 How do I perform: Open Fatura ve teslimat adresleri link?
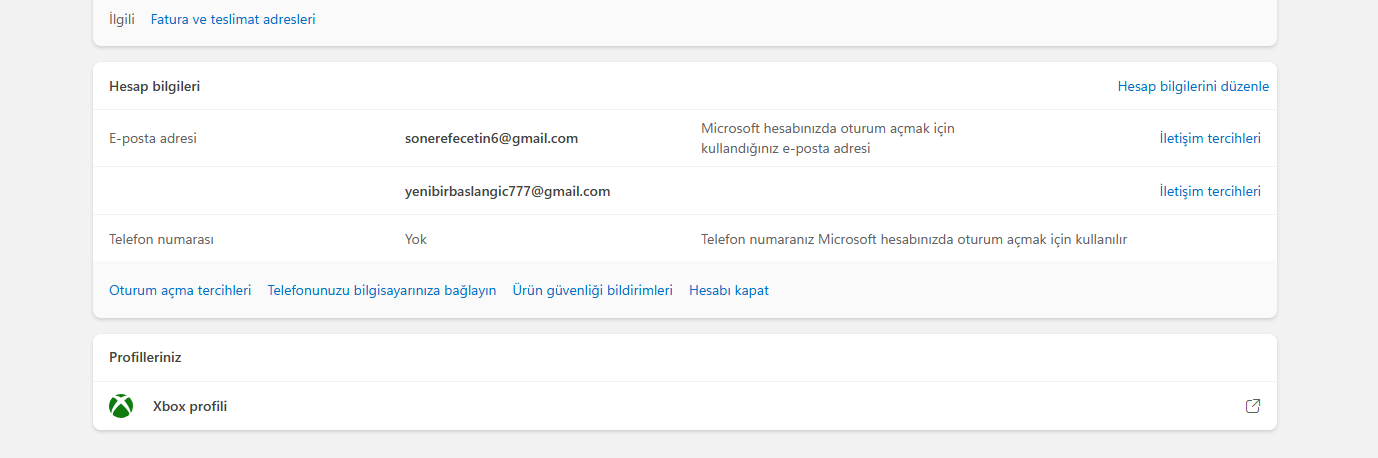[233, 19]
